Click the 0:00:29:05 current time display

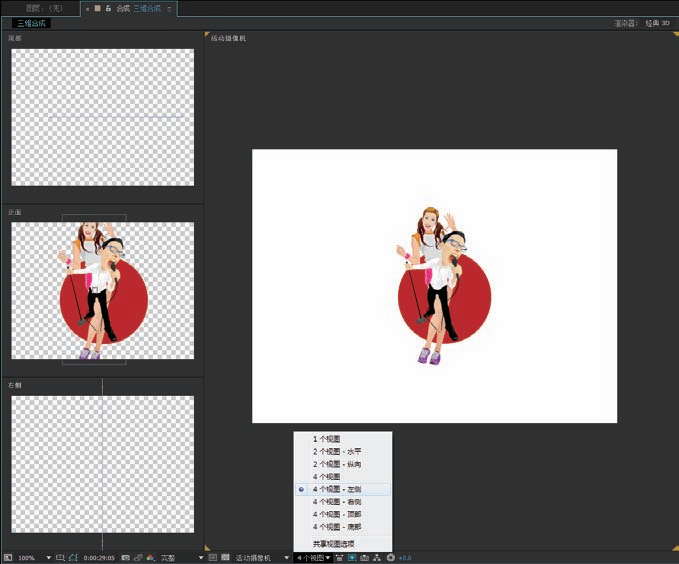pos(99,558)
